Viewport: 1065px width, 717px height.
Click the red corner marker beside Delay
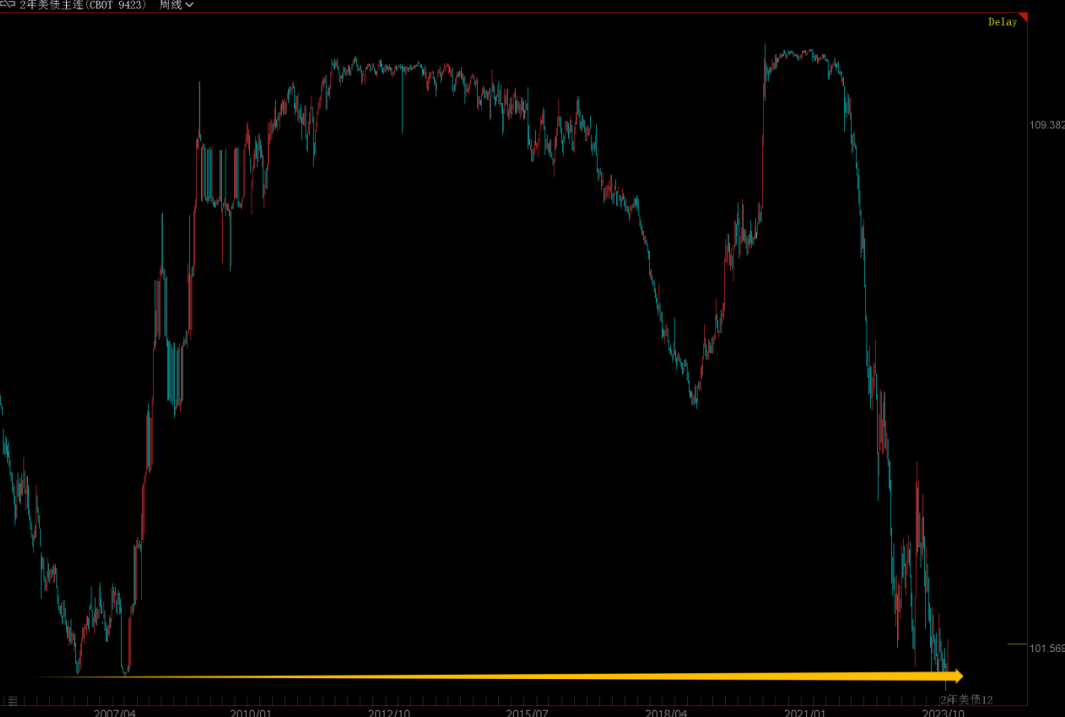coord(1023,17)
